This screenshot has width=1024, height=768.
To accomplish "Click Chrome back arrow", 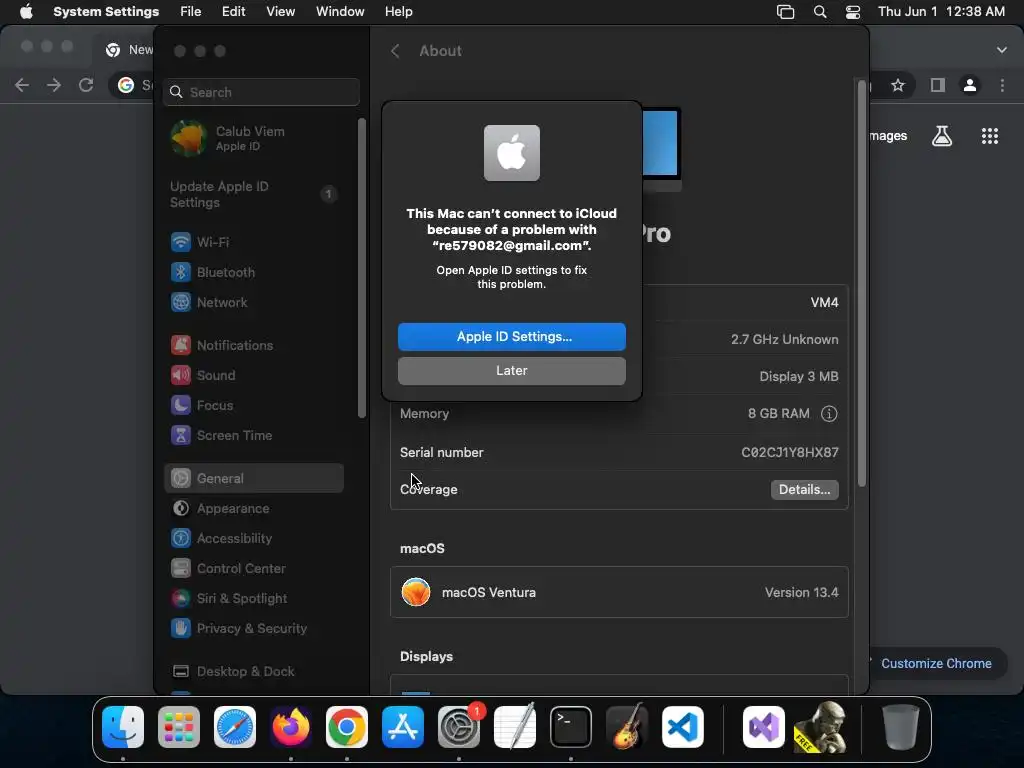I will pos(22,85).
